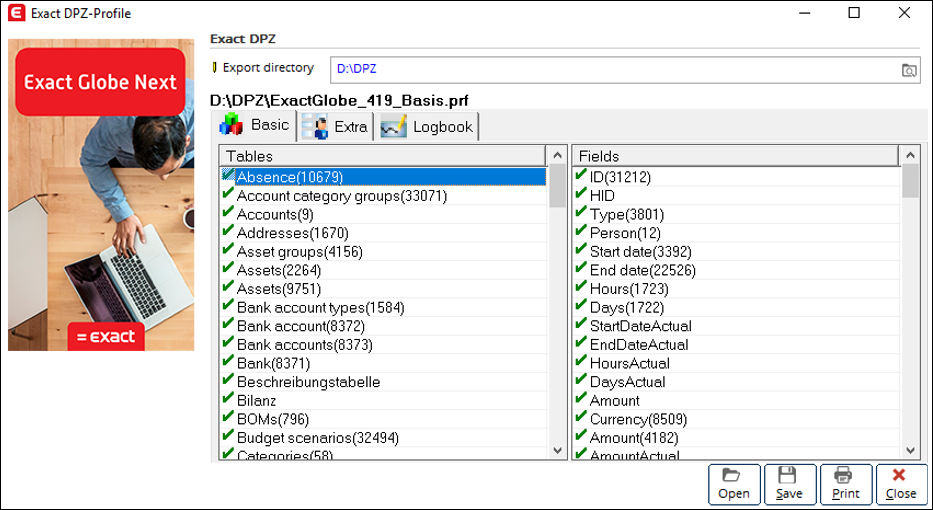Select the Bank(8371) table row
Image resolution: width=933 pixels, height=510 pixels.
(x=383, y=363)
